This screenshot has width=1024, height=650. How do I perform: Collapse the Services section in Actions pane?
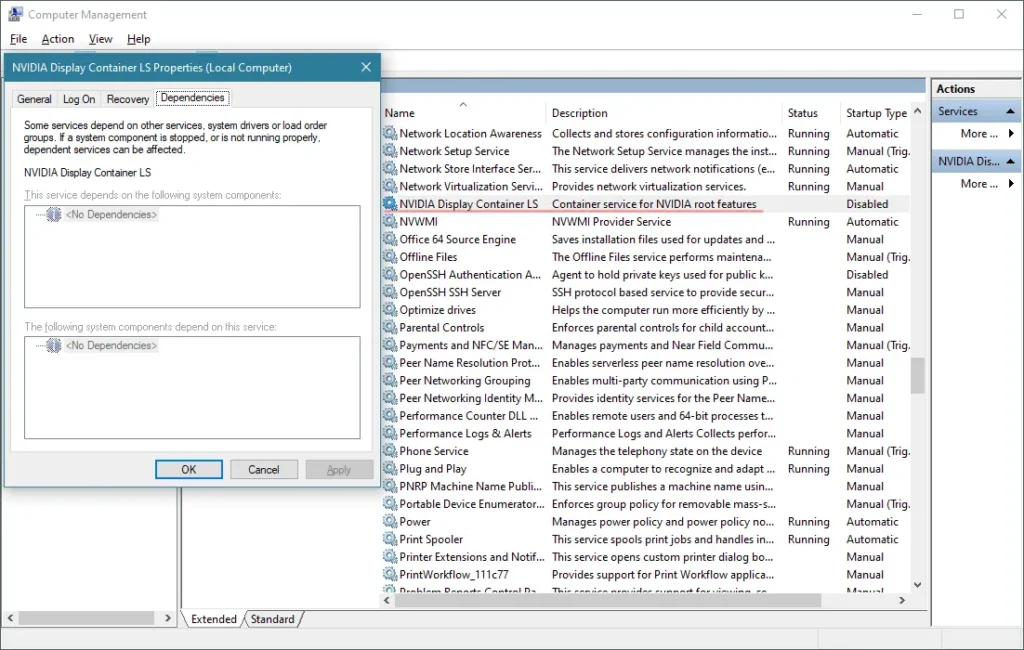coord(1010,111)
